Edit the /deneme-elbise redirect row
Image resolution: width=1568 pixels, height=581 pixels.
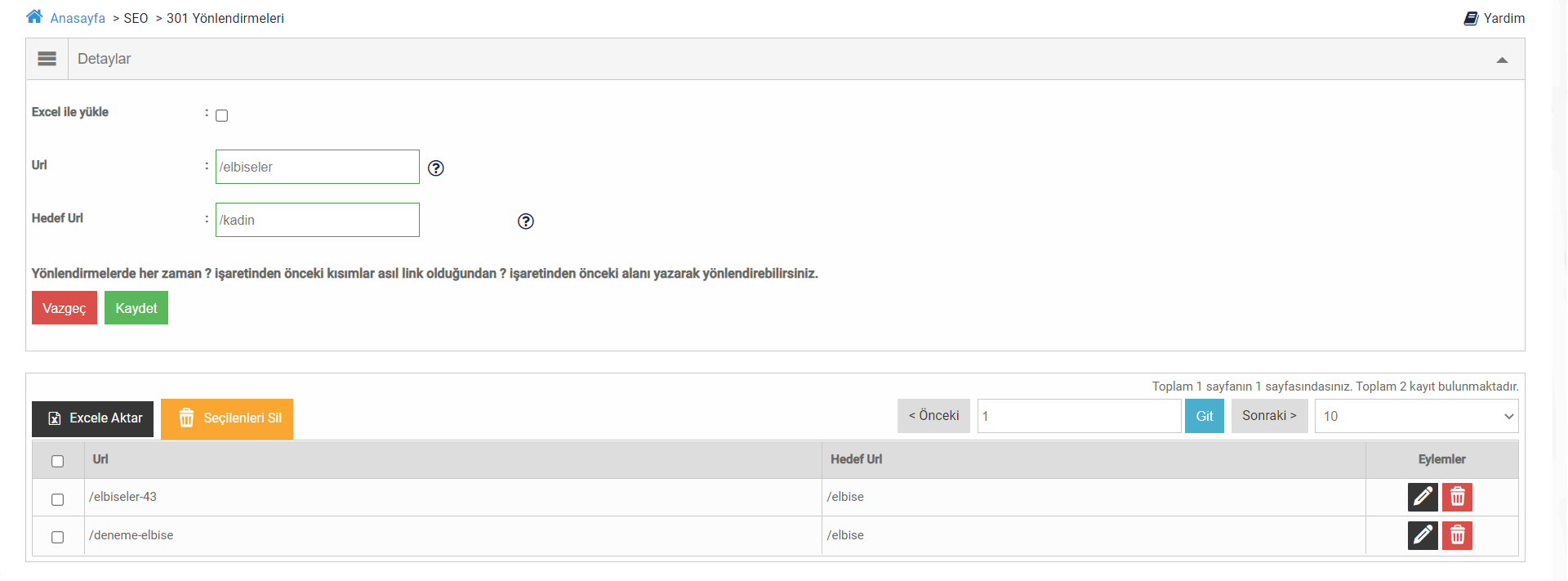[x=1423, y=535]
